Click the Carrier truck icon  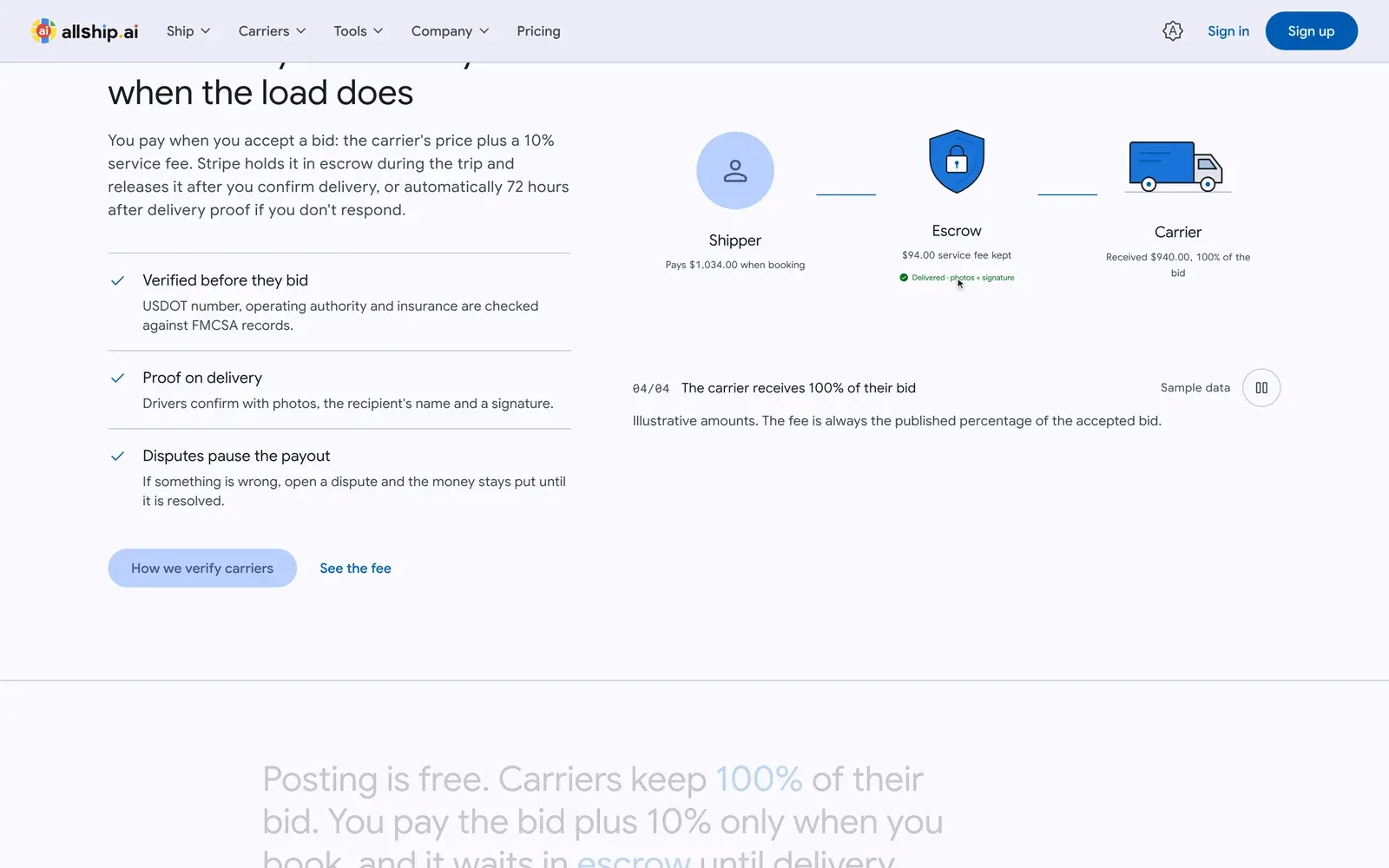point(1176,167)
